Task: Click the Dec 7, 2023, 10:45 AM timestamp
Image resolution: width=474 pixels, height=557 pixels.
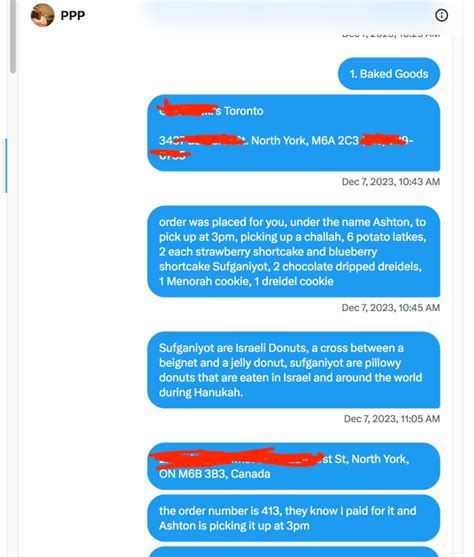Action: pos(390,308)
